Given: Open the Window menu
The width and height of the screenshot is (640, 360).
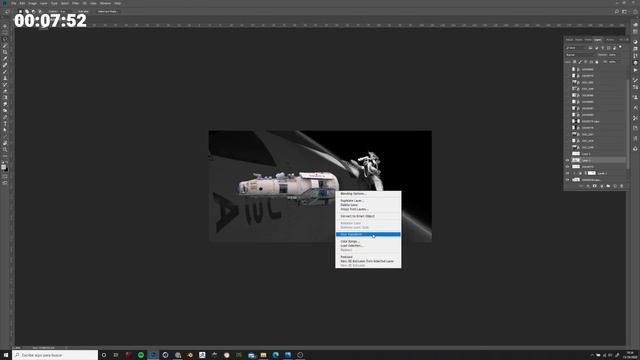Looking at the screenshot, I should tap(105, 3).
